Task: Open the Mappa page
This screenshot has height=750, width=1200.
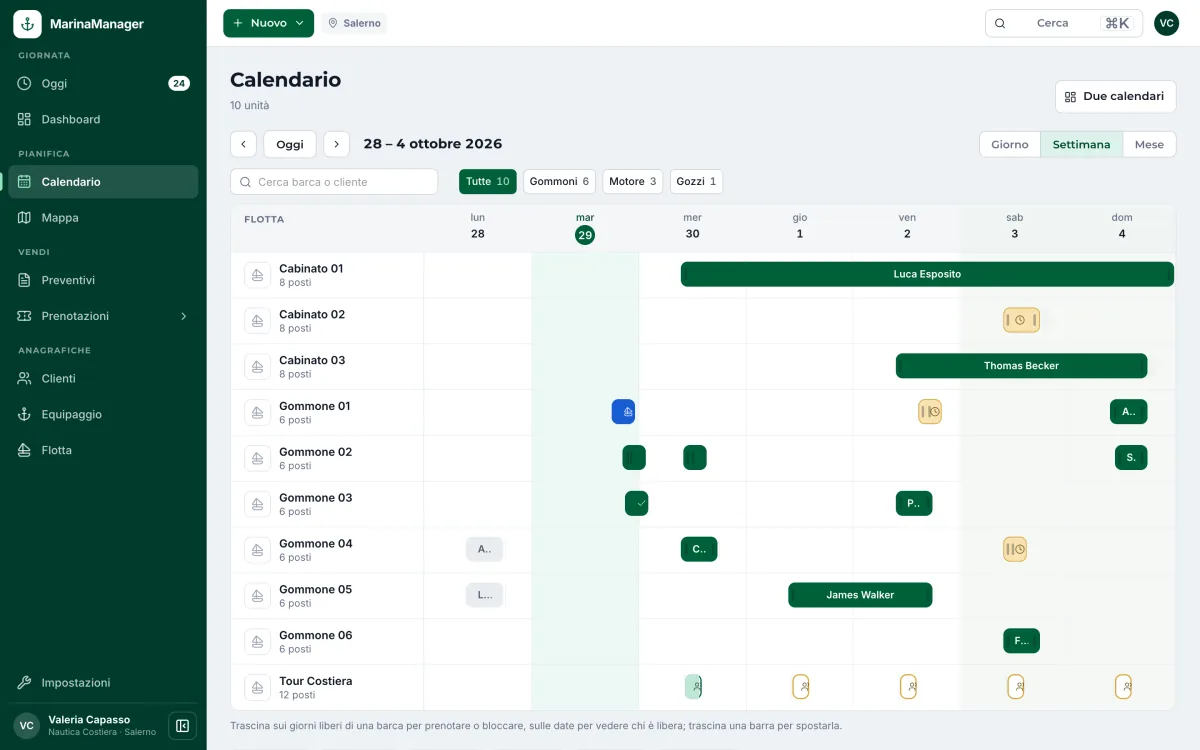Action: [104, 217]
